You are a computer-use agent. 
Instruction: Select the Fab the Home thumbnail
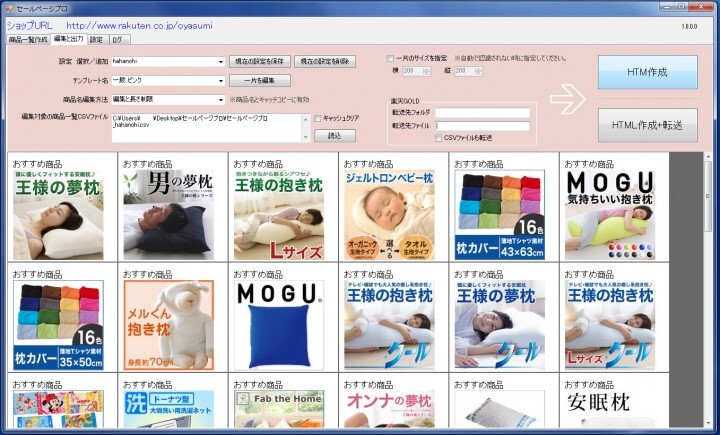point(279,409)
